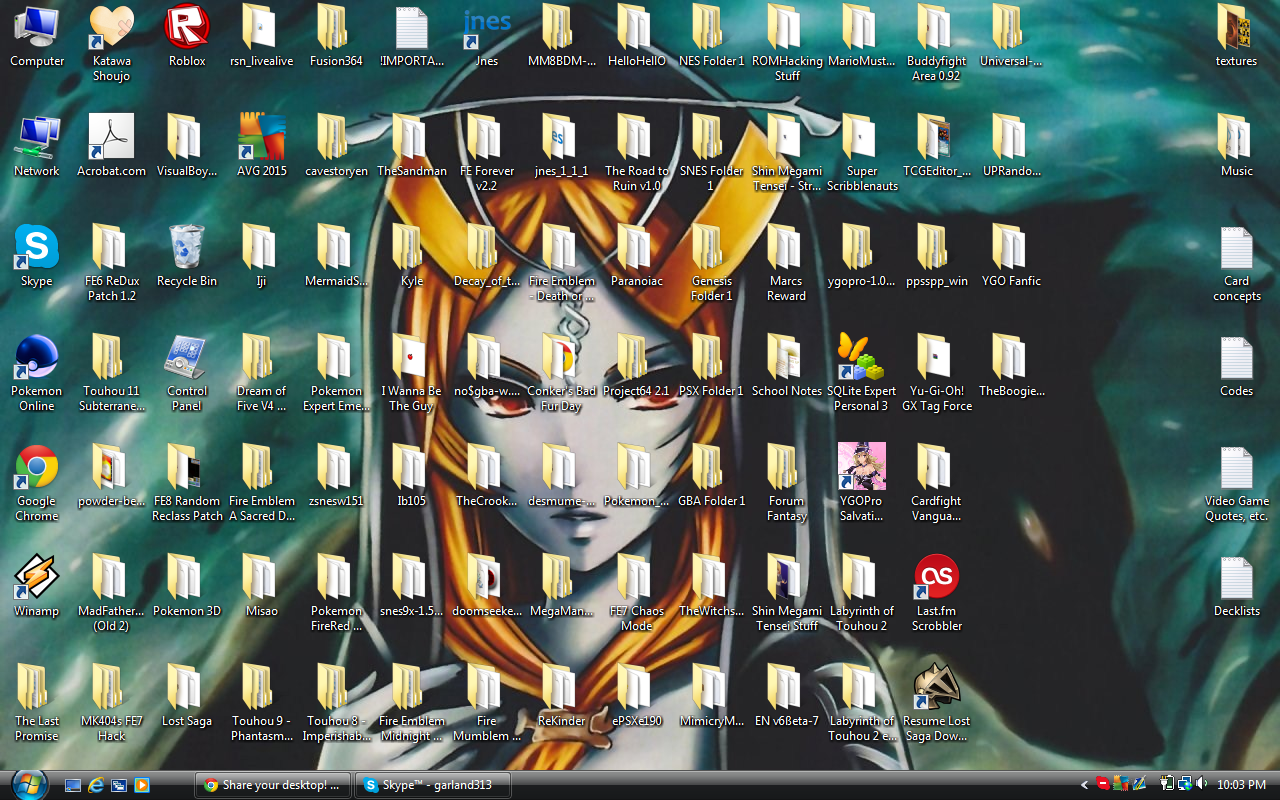This screenshot has width=1280, height=800.
Task: Expand hidden system tray icons with the chevron
Action: pyautogui.click(x=1085, y=784)
